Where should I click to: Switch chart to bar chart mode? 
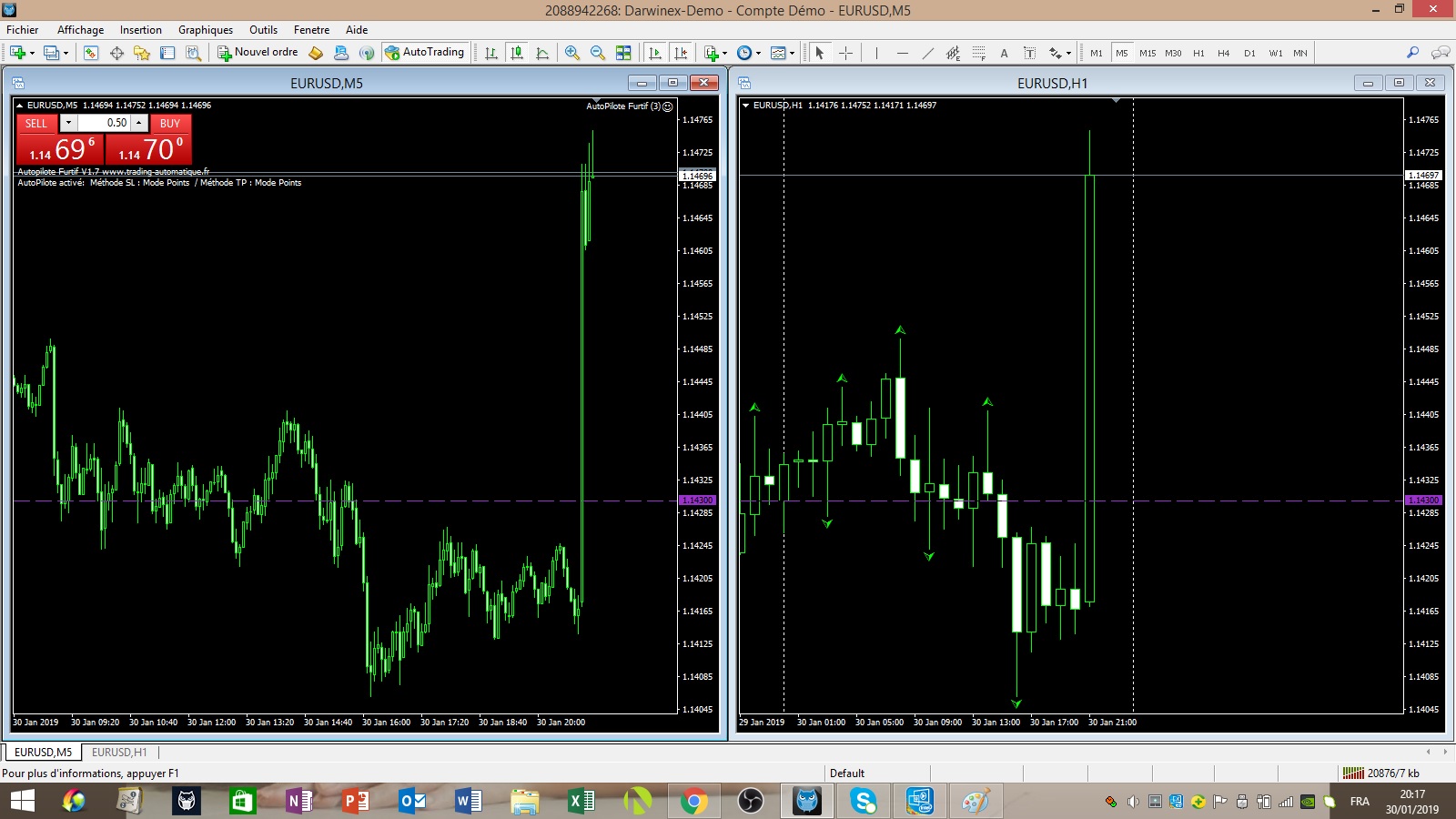click(491, 53)
